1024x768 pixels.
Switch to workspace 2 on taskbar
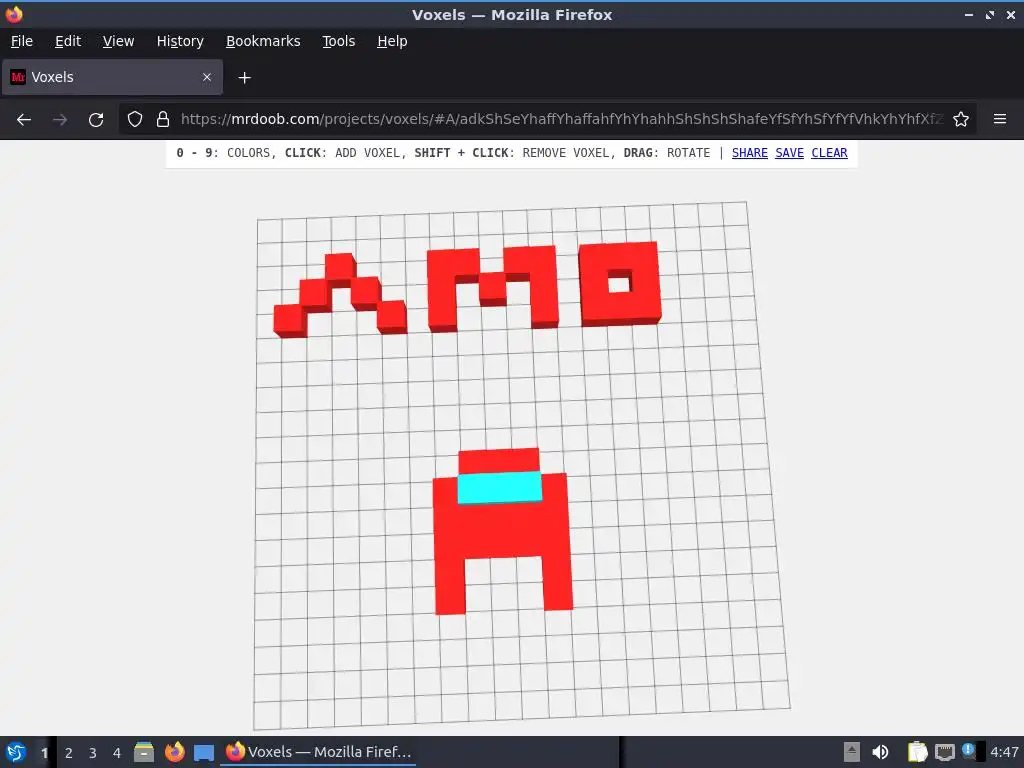pos(69,752)
